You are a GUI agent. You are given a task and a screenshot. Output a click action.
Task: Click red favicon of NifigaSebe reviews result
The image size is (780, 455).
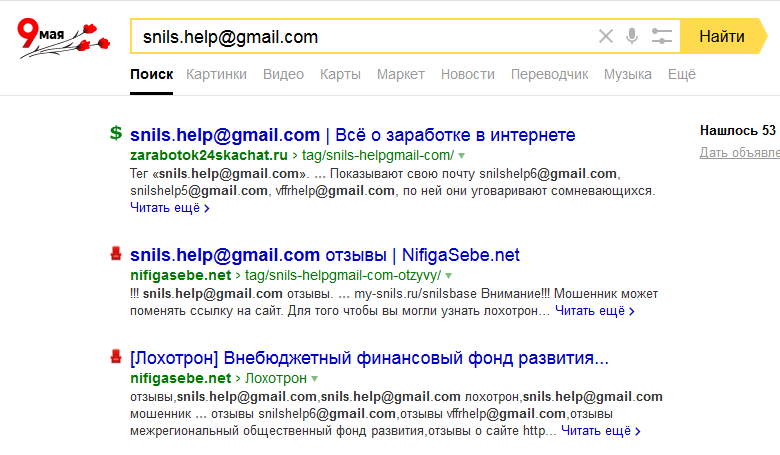click(x=116, y=254)
